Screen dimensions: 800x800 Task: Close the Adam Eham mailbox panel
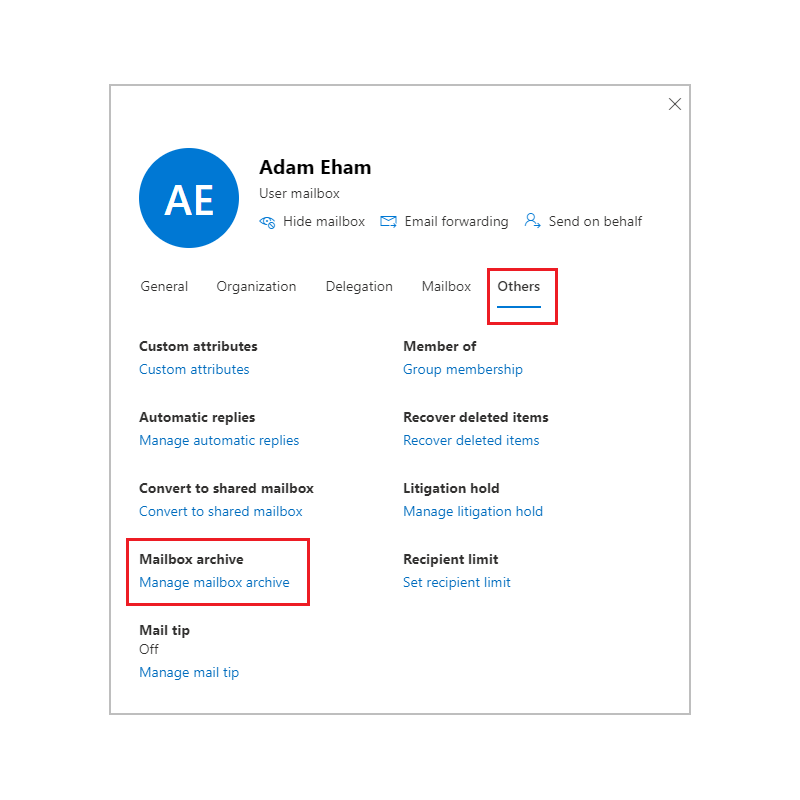[x=674, y=104]
